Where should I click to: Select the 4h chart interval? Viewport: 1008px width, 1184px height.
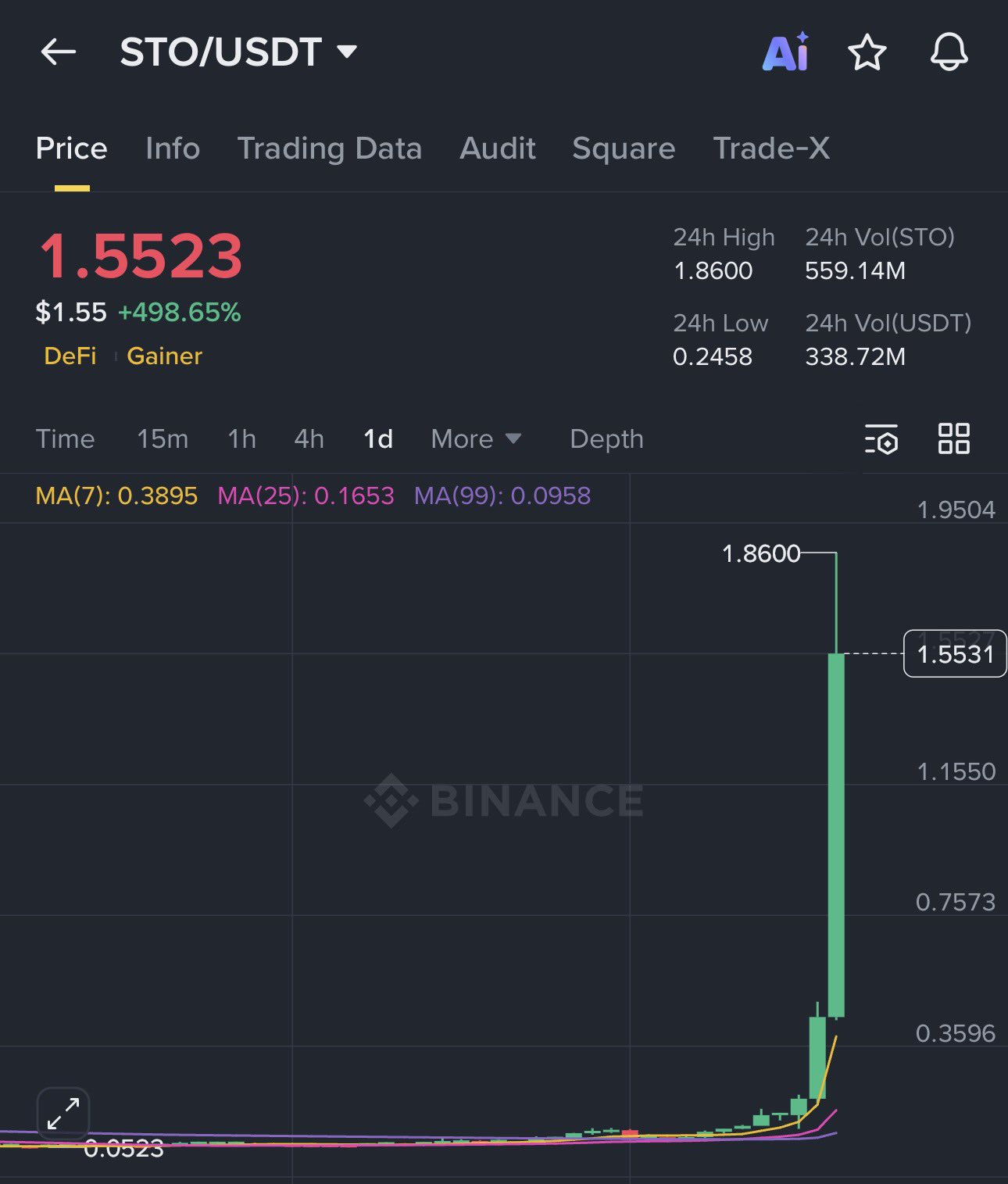(309, 439)
